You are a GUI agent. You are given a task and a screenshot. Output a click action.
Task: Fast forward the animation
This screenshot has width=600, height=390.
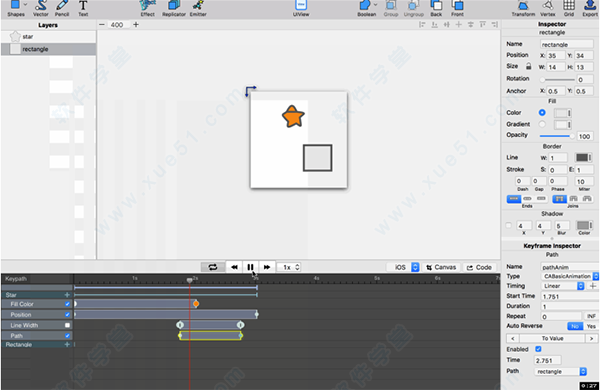tap(267, 267)
